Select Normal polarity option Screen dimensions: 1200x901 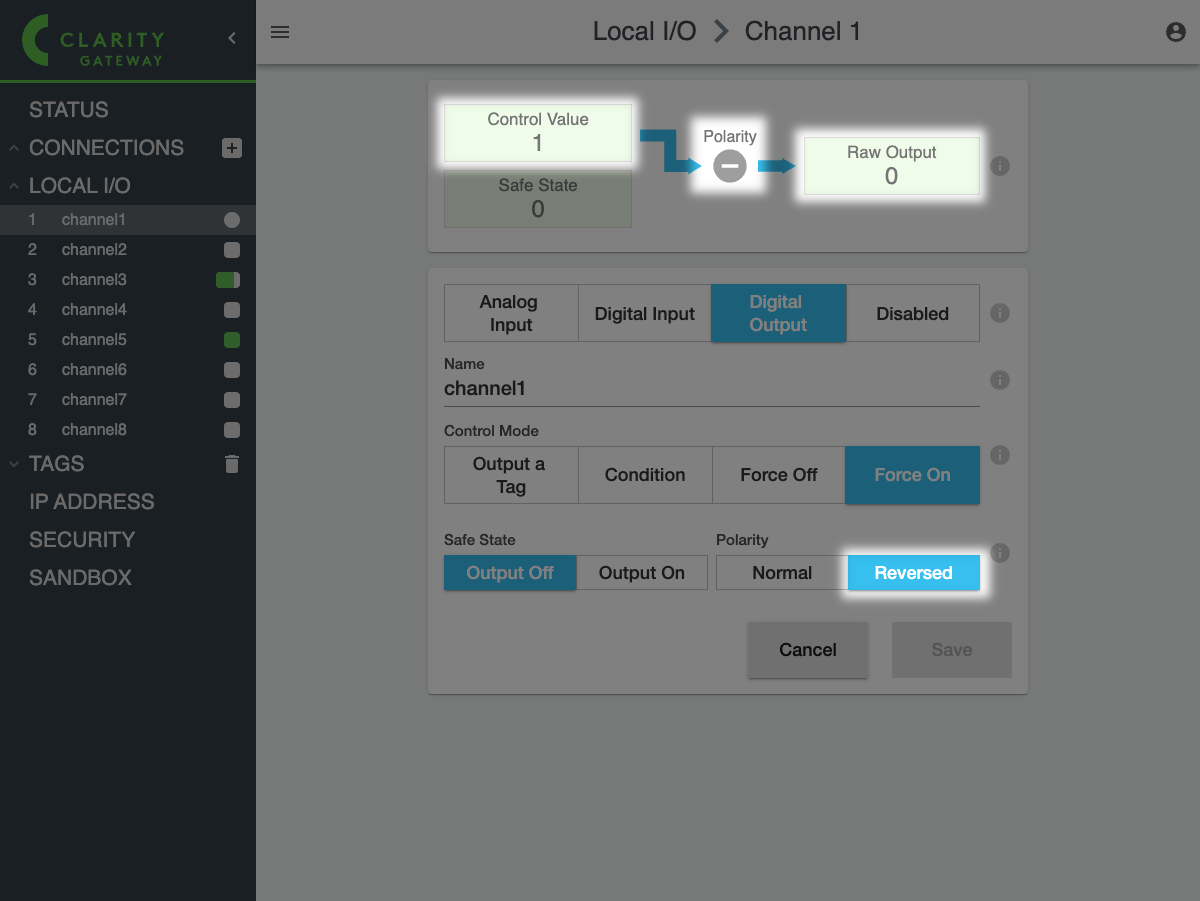pos(781,573)
